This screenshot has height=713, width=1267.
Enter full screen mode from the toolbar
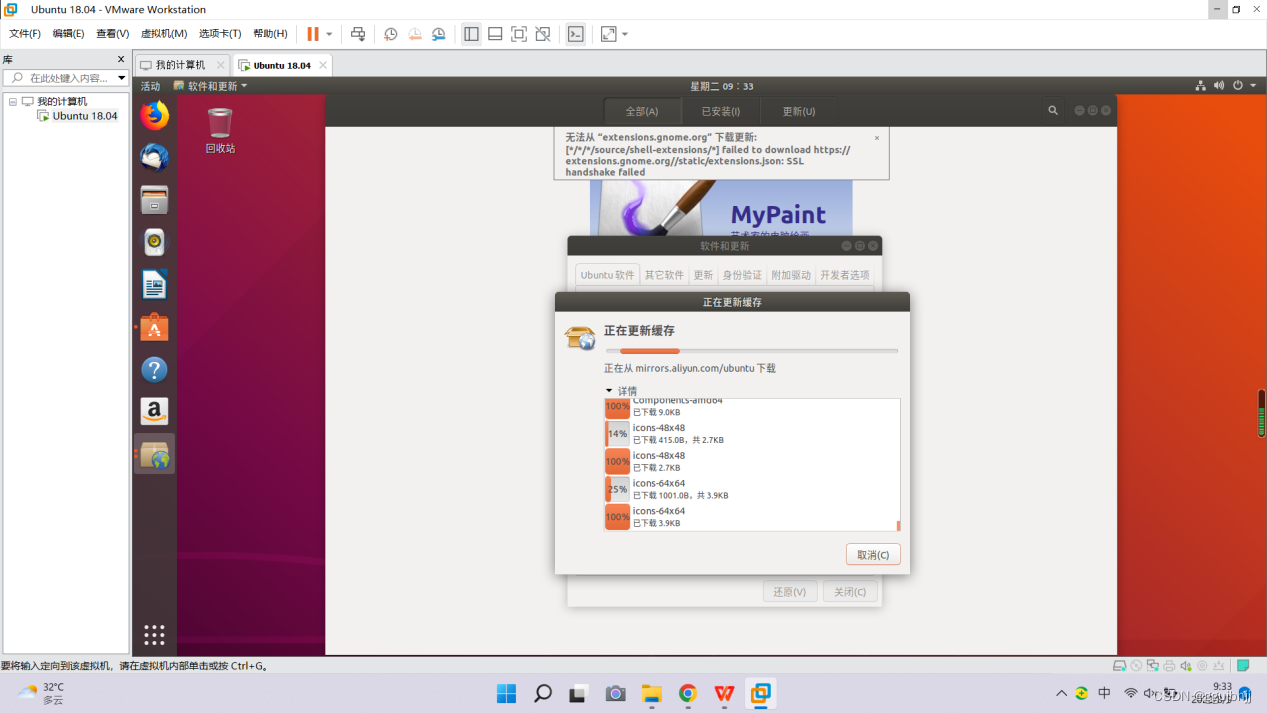519,34
